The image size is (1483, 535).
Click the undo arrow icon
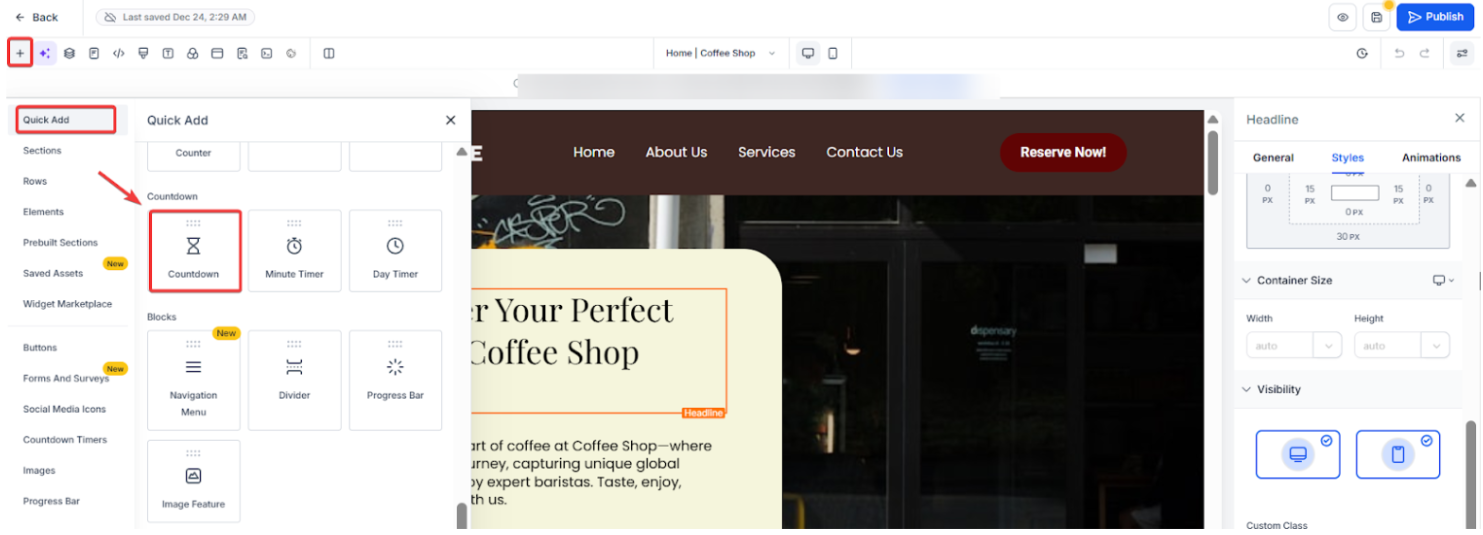[x=1399, y=53]
